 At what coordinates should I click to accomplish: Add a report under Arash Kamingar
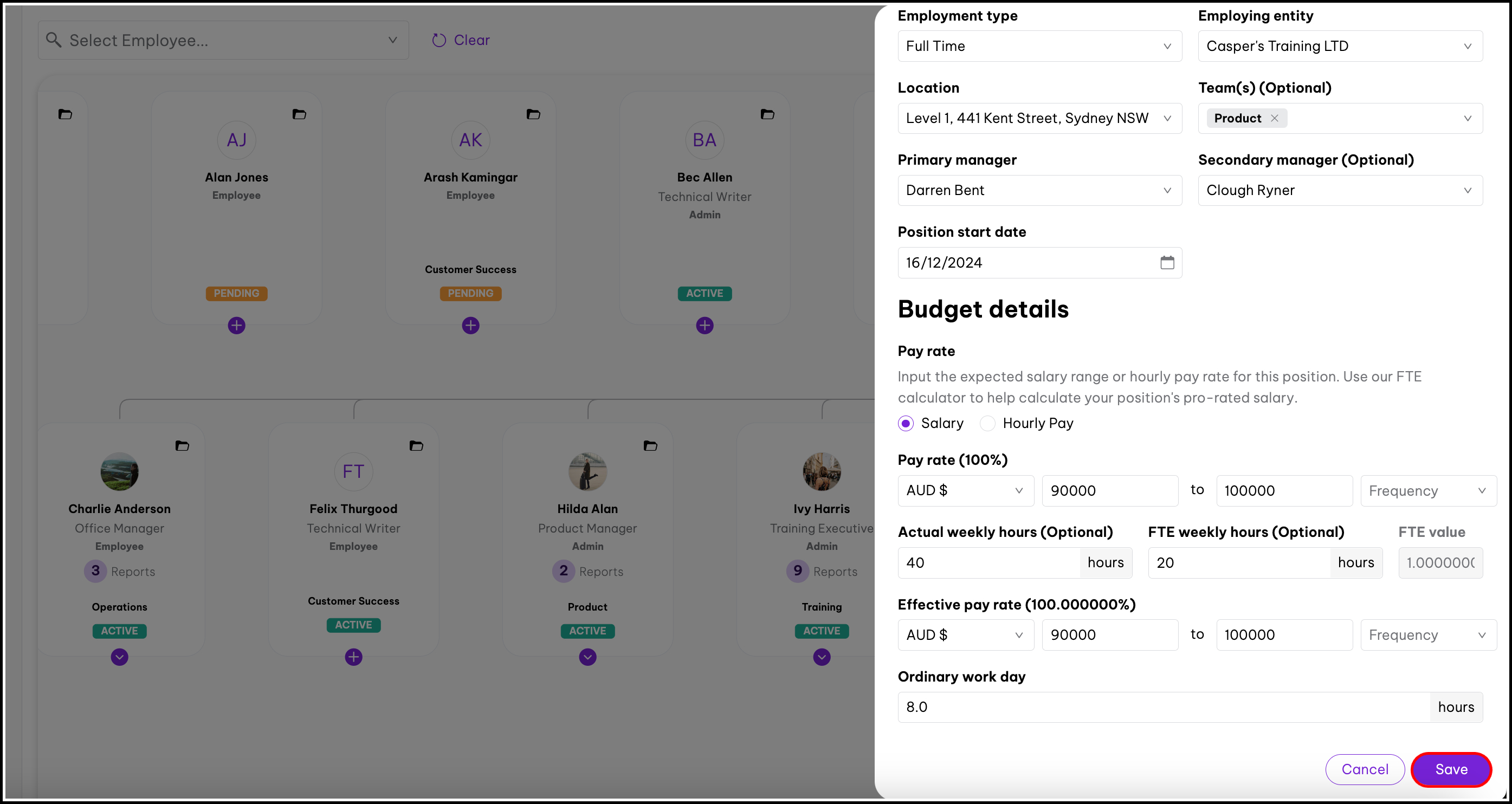(471, 326)
